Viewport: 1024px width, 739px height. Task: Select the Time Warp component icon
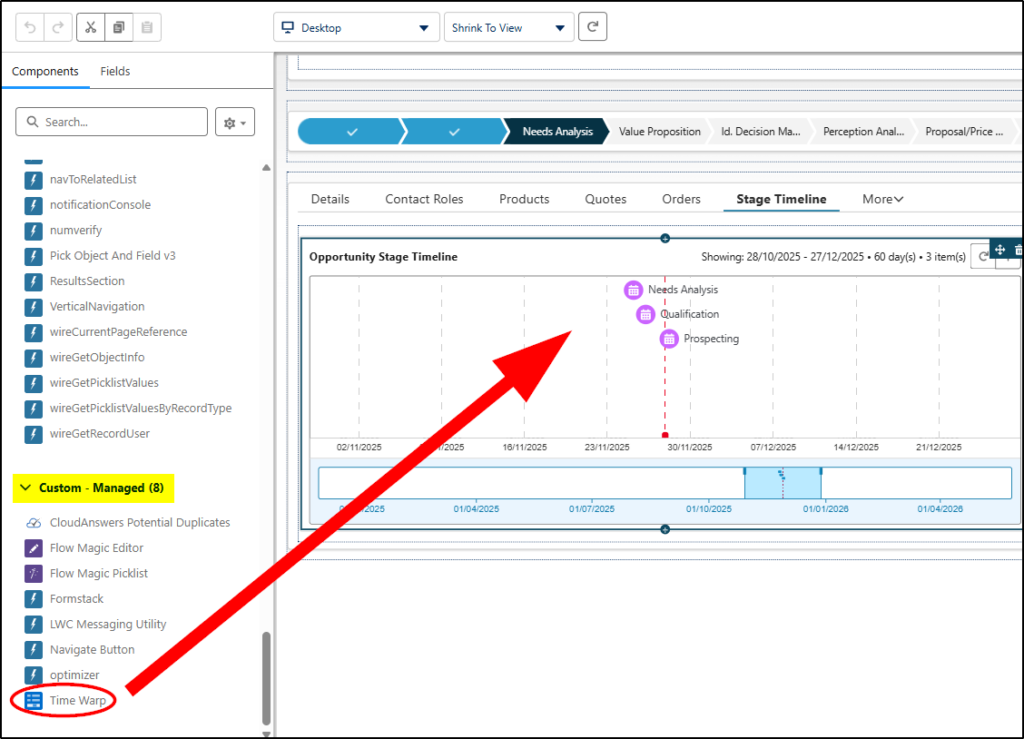pos(33,700)
